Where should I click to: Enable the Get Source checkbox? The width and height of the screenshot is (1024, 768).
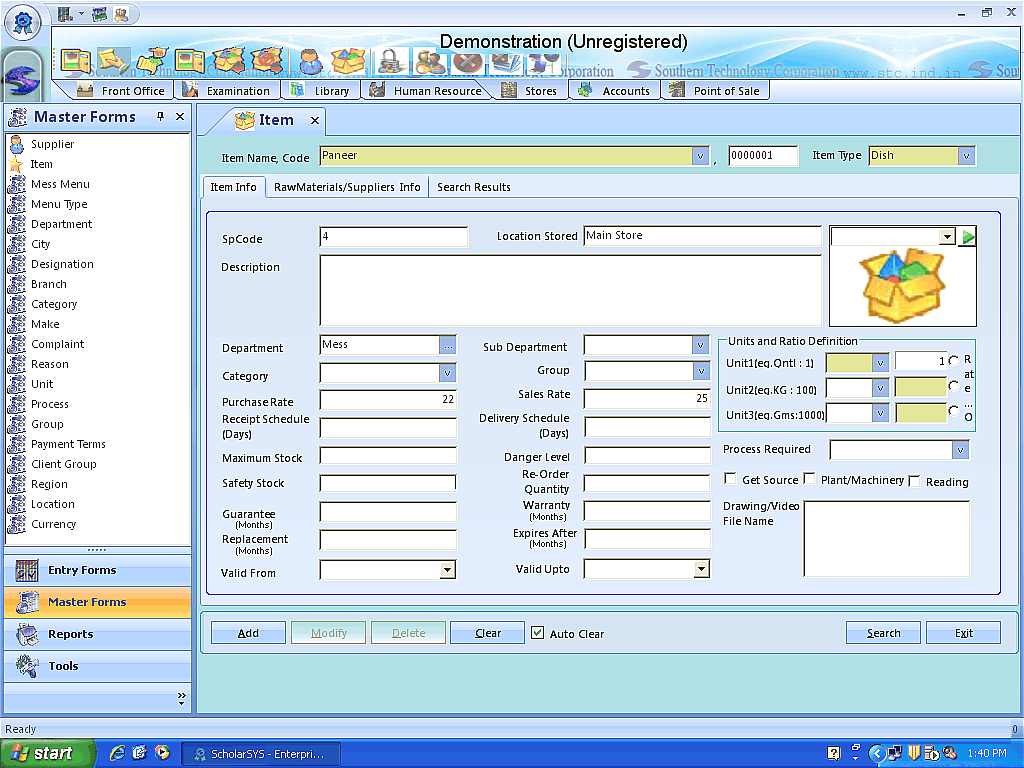pos(730,480)
